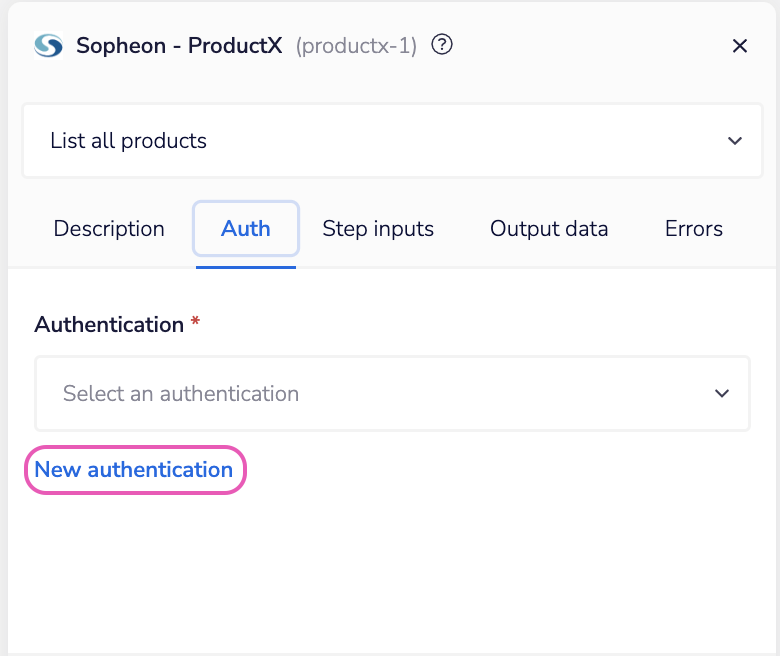View the Errors tab

[694, 229]
